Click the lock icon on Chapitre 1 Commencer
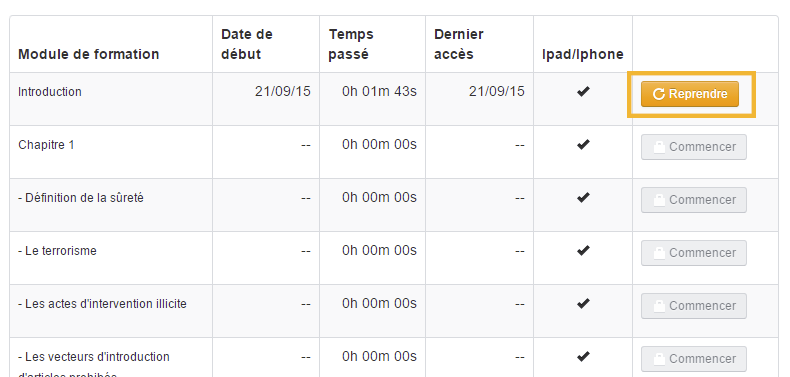This screenshot has height=377, width=790. tap(659, 147)
